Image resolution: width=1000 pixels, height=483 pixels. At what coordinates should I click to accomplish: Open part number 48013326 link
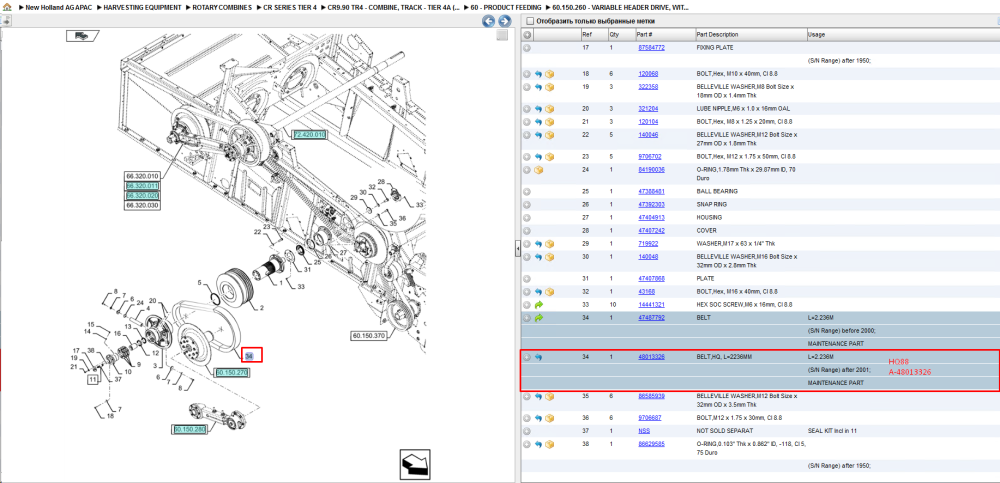(x=652, y=357)
